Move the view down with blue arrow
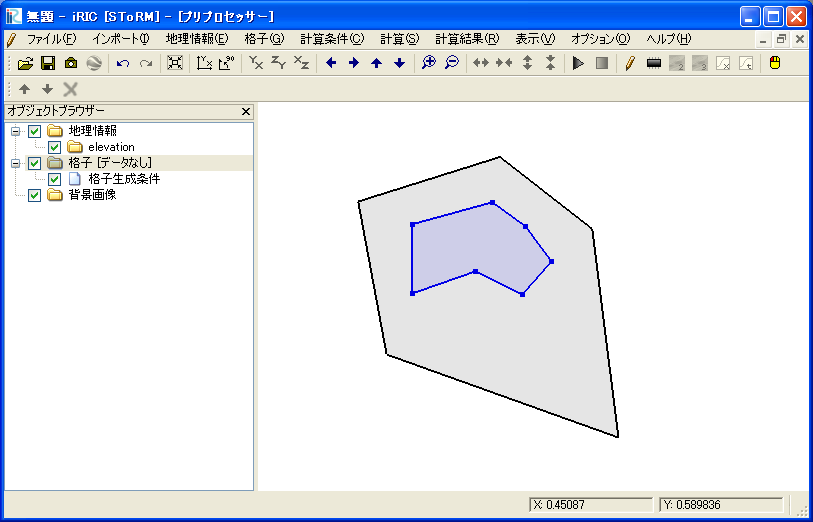The height and width of the screenshot is (522, 813). pos(399,63)
